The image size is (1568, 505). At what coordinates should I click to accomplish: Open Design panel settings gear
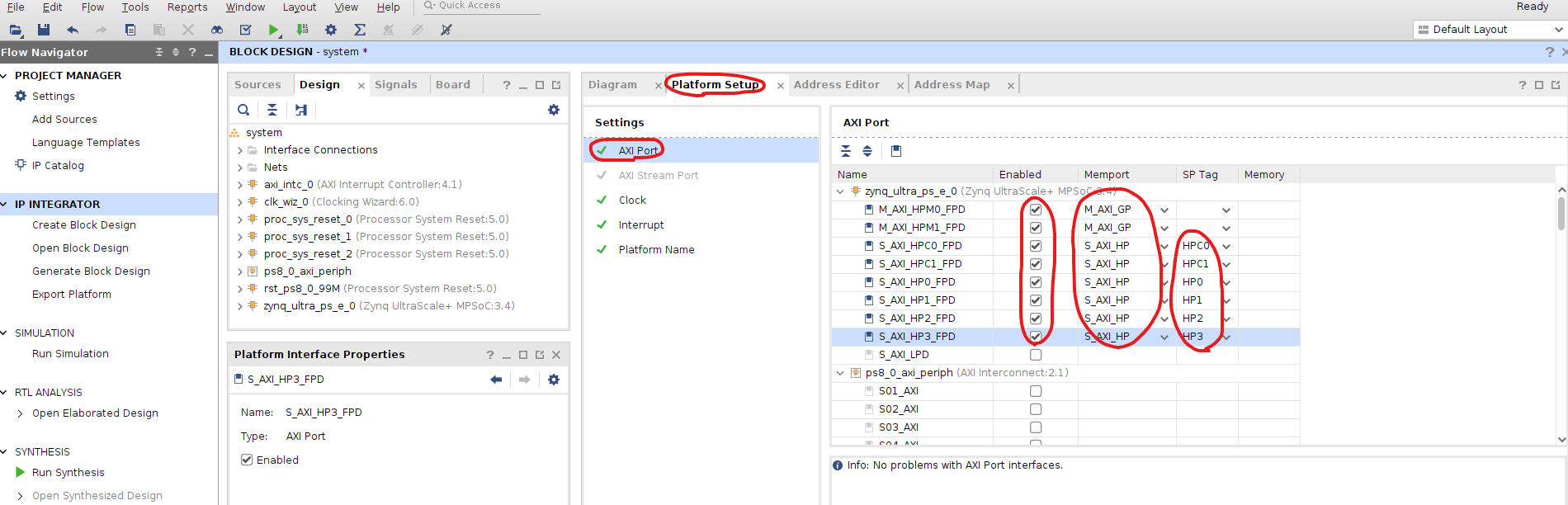pos(554,110)
